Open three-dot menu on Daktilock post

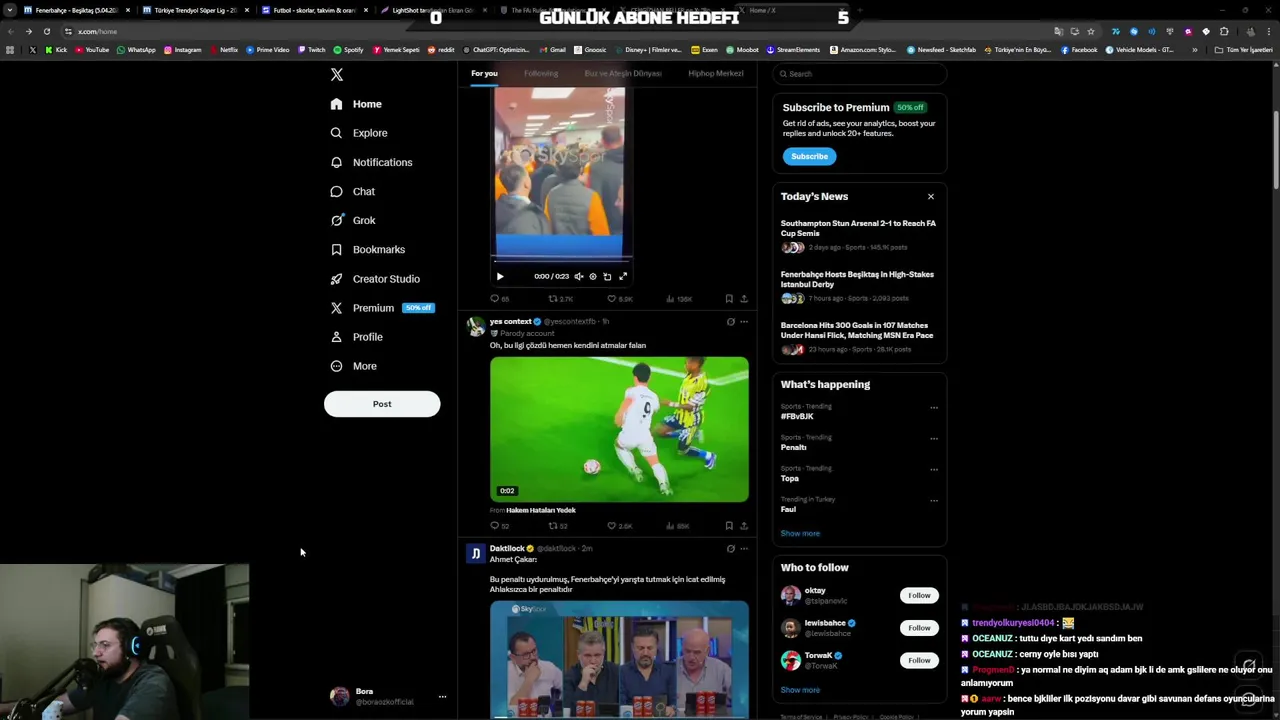tap(744, 549)
